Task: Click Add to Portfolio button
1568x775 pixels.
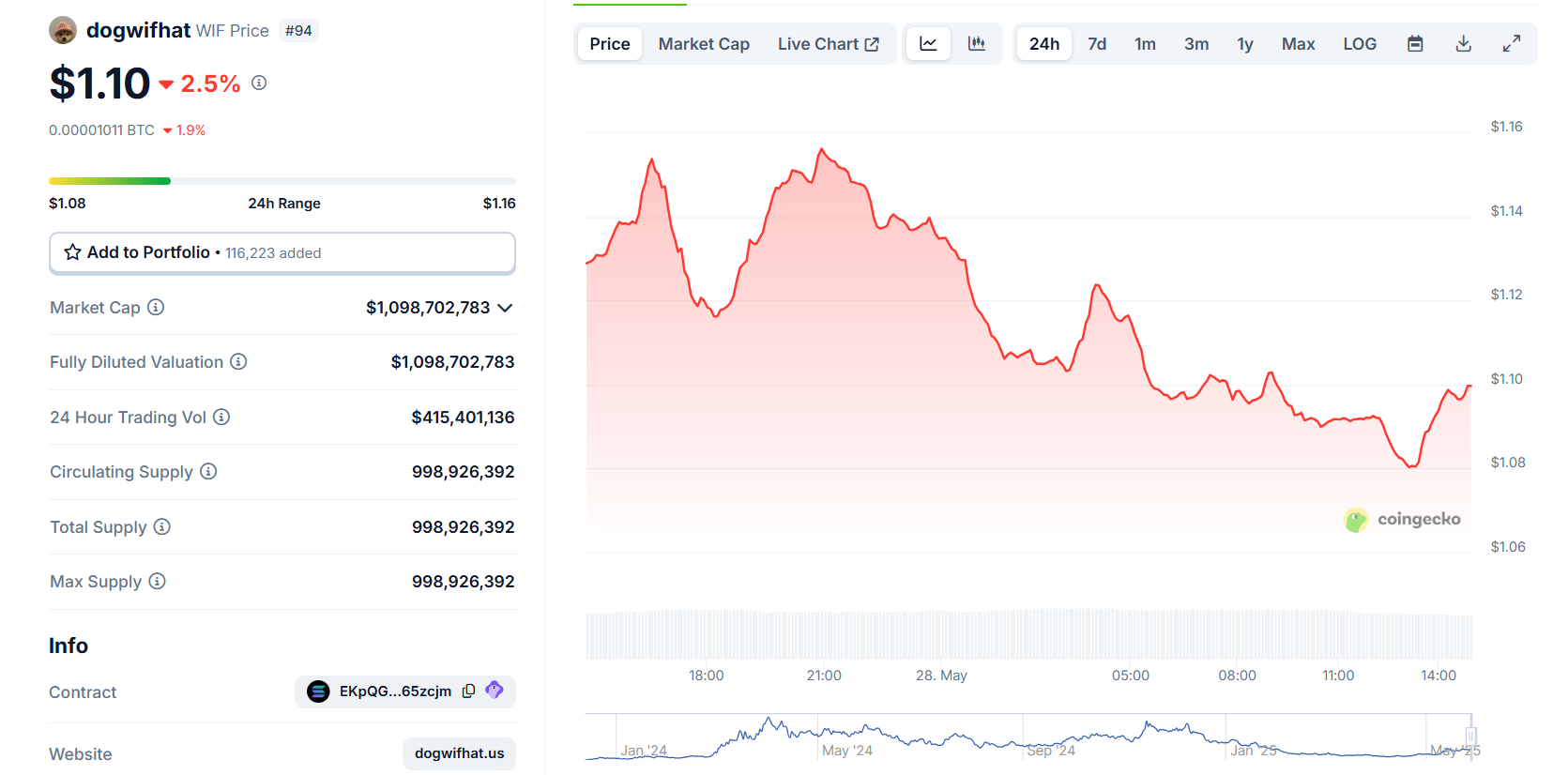Action: pyautogui.click(x=282, y=253)
